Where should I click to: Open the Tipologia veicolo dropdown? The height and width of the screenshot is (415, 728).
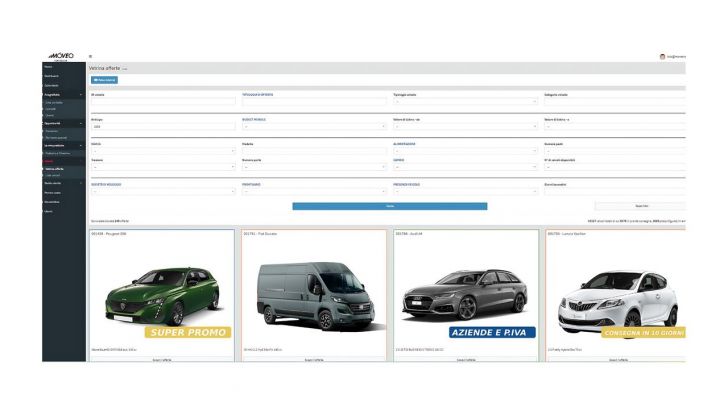465,101
